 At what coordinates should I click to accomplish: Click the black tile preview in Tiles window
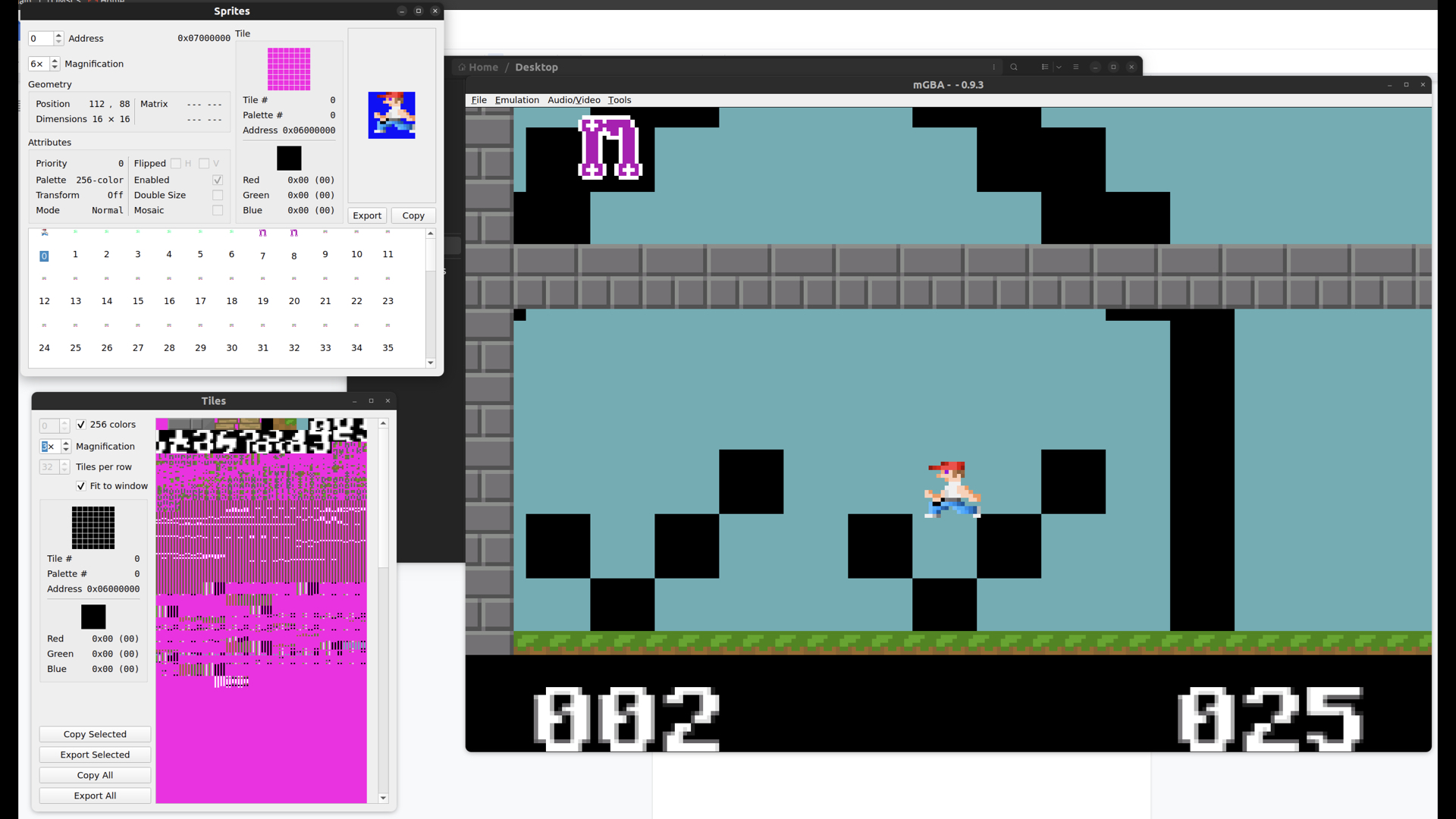[x=93, y=528]
